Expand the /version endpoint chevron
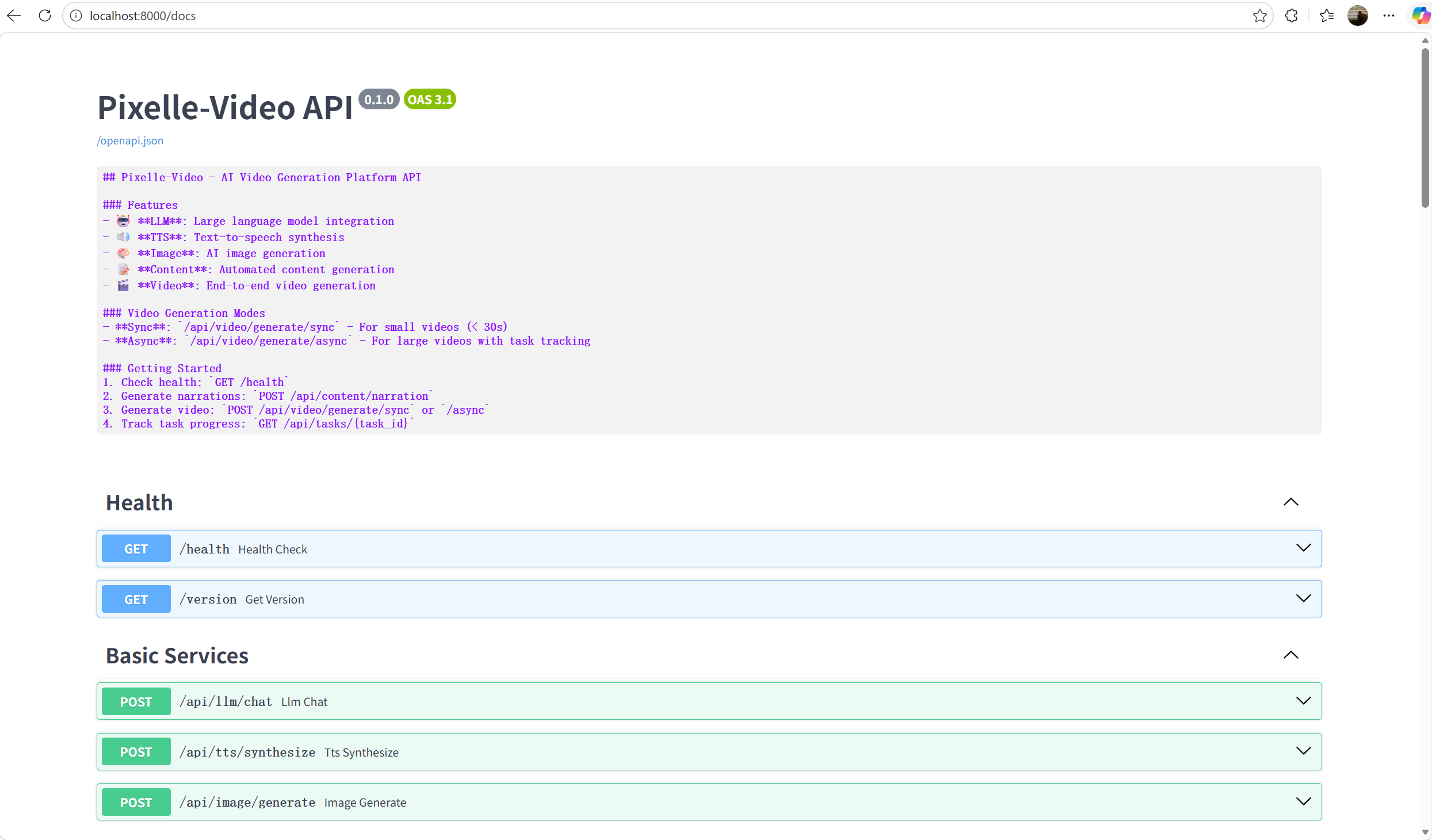The height and width of the screenshot is (840, 1432). (1303, 599)
